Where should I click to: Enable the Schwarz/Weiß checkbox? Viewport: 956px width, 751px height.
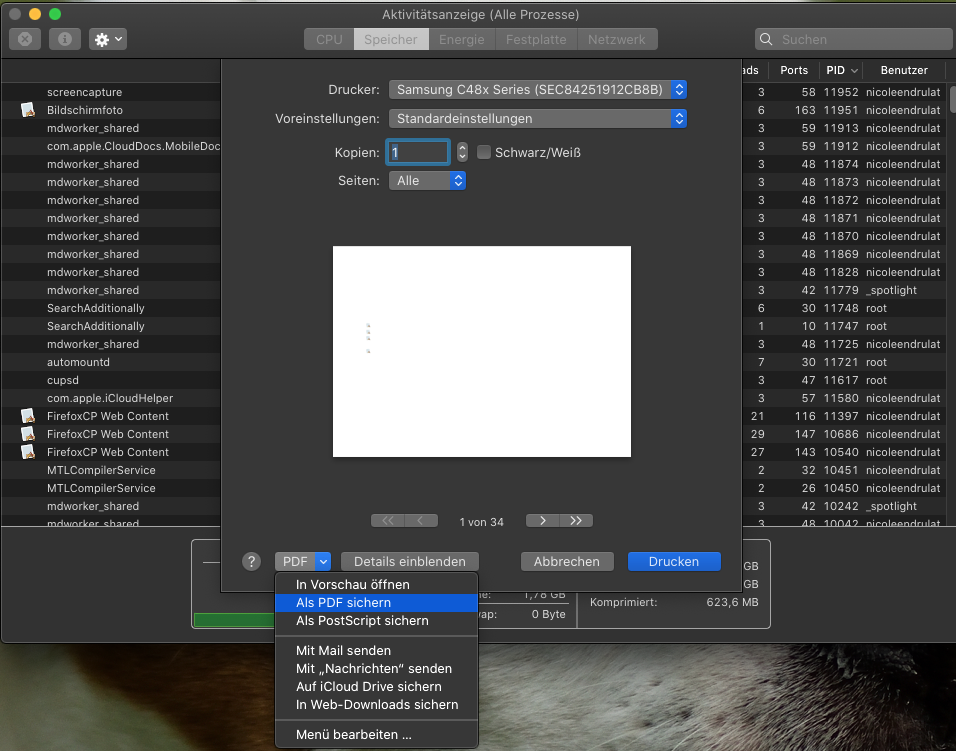(484, 153)
